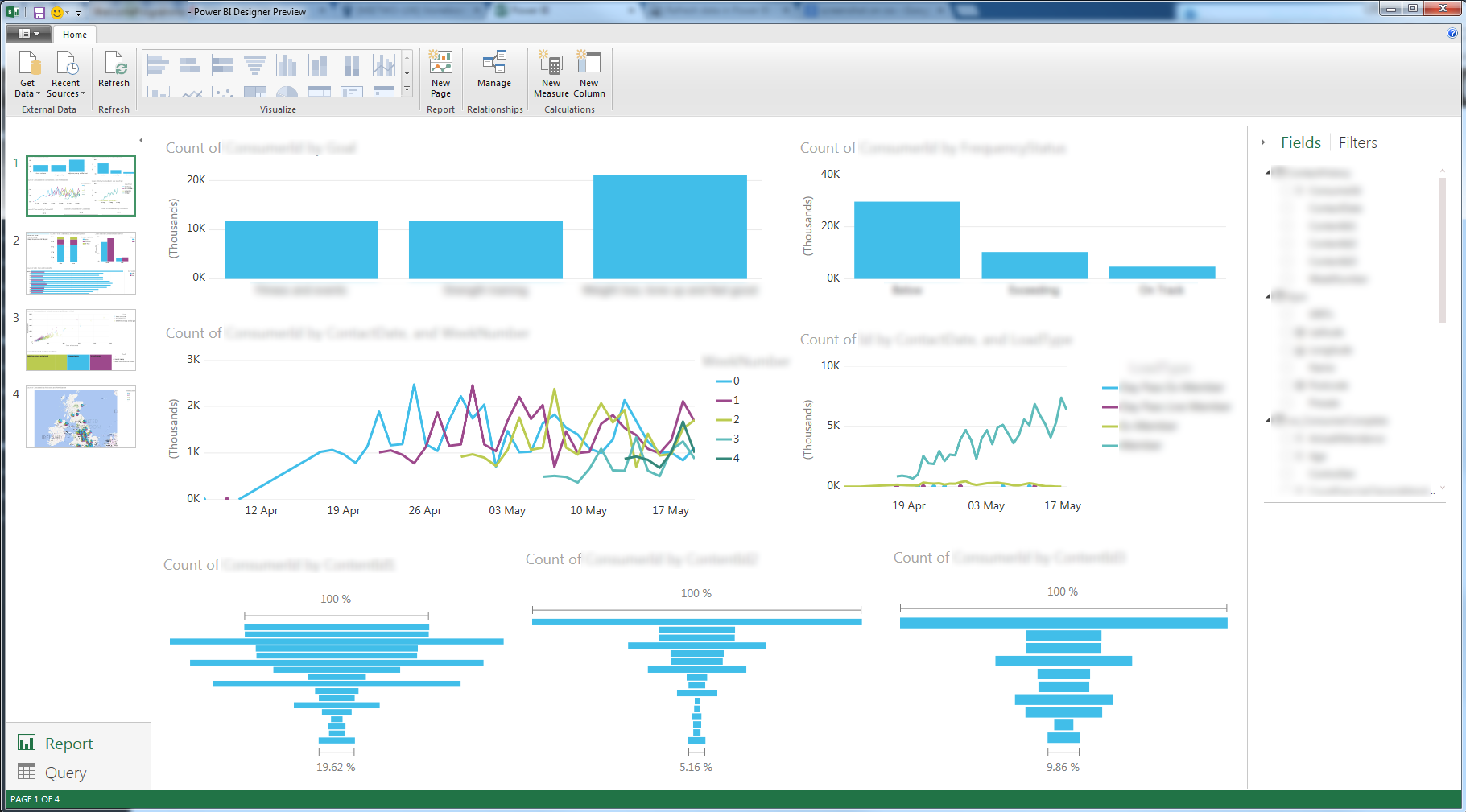Switch to the Filters tab
The image size is (1466, 812).
coord(1358,142)
